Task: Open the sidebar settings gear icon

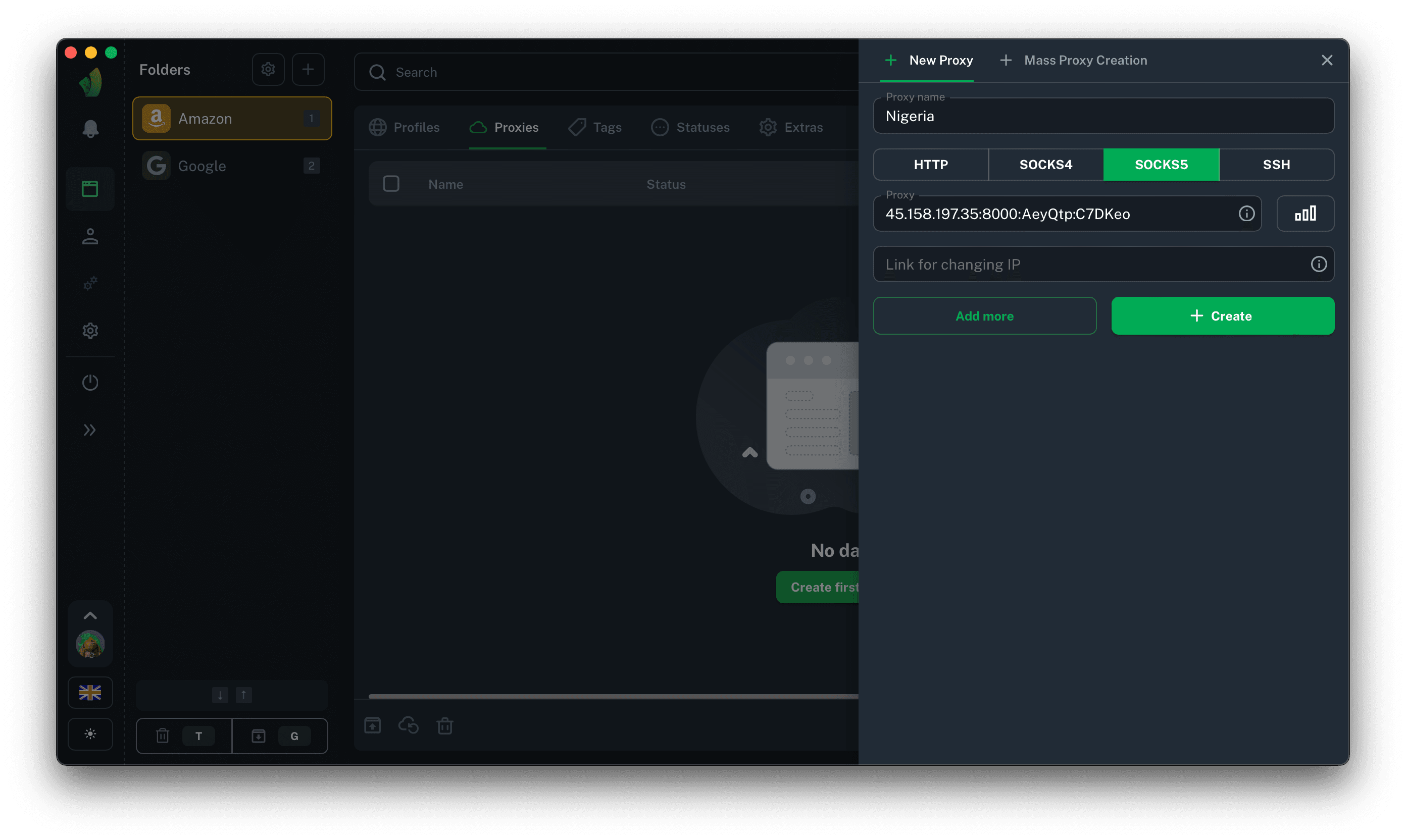Action: coord(90,331)
